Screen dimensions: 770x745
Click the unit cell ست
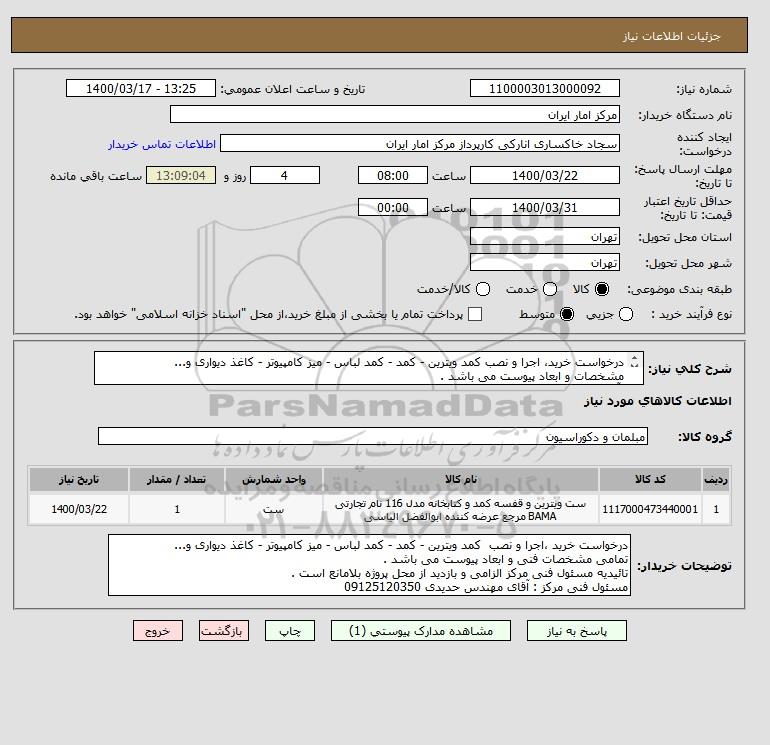pyautogui.click(x=274, y=509)
